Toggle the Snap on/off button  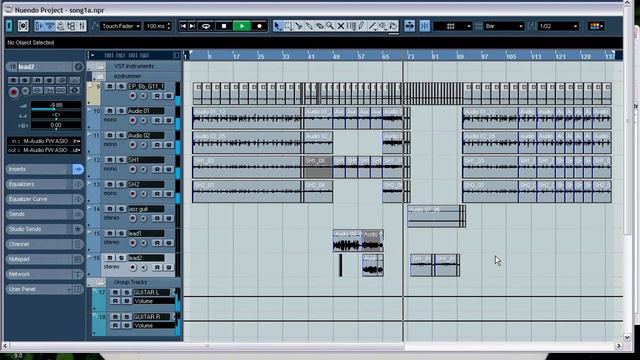pyautogui.click(x=424, y=26)
